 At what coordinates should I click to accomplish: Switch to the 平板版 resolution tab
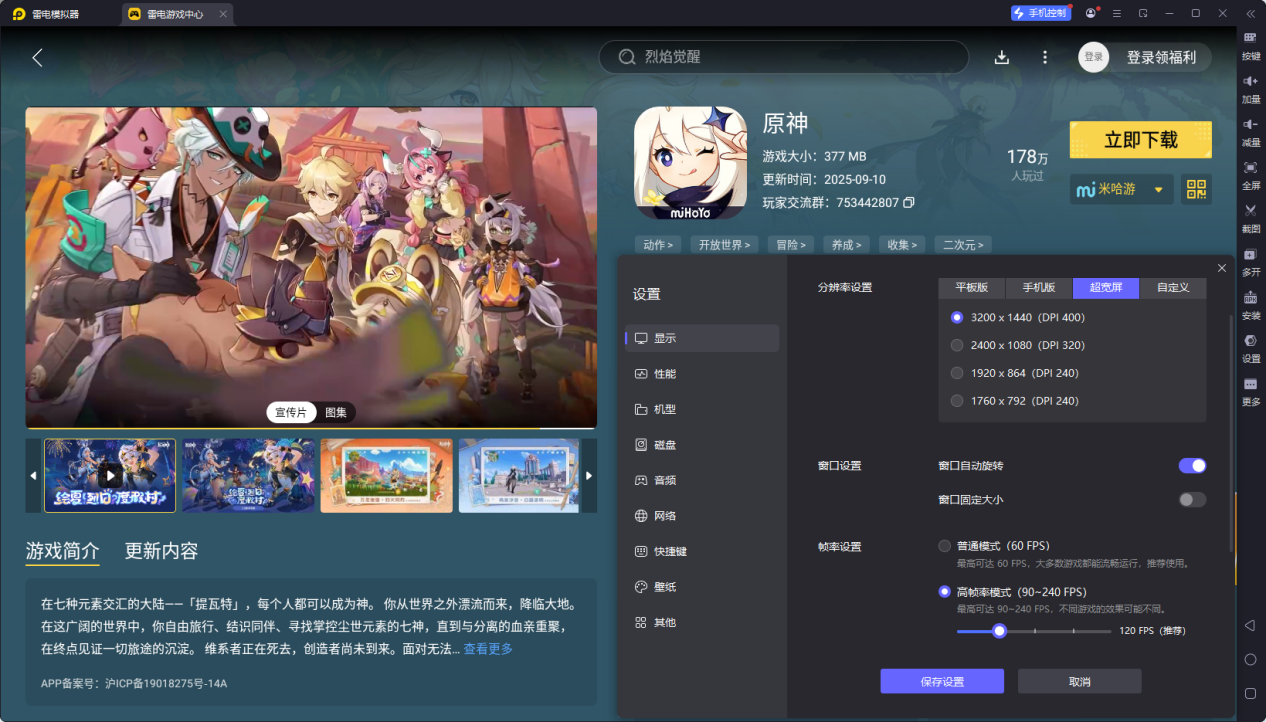972,288
